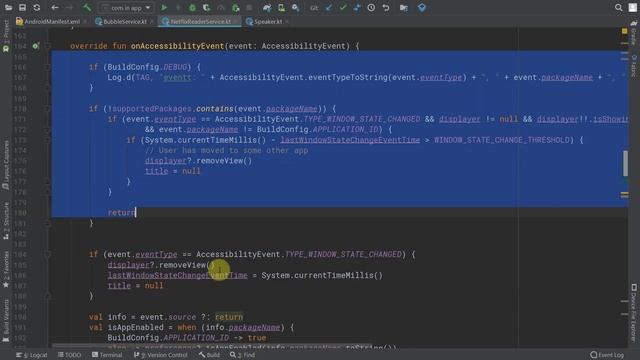Click 'WINDOW_STATE_CHANGE_THRESHOLD' constant

[x=502, y=140]
